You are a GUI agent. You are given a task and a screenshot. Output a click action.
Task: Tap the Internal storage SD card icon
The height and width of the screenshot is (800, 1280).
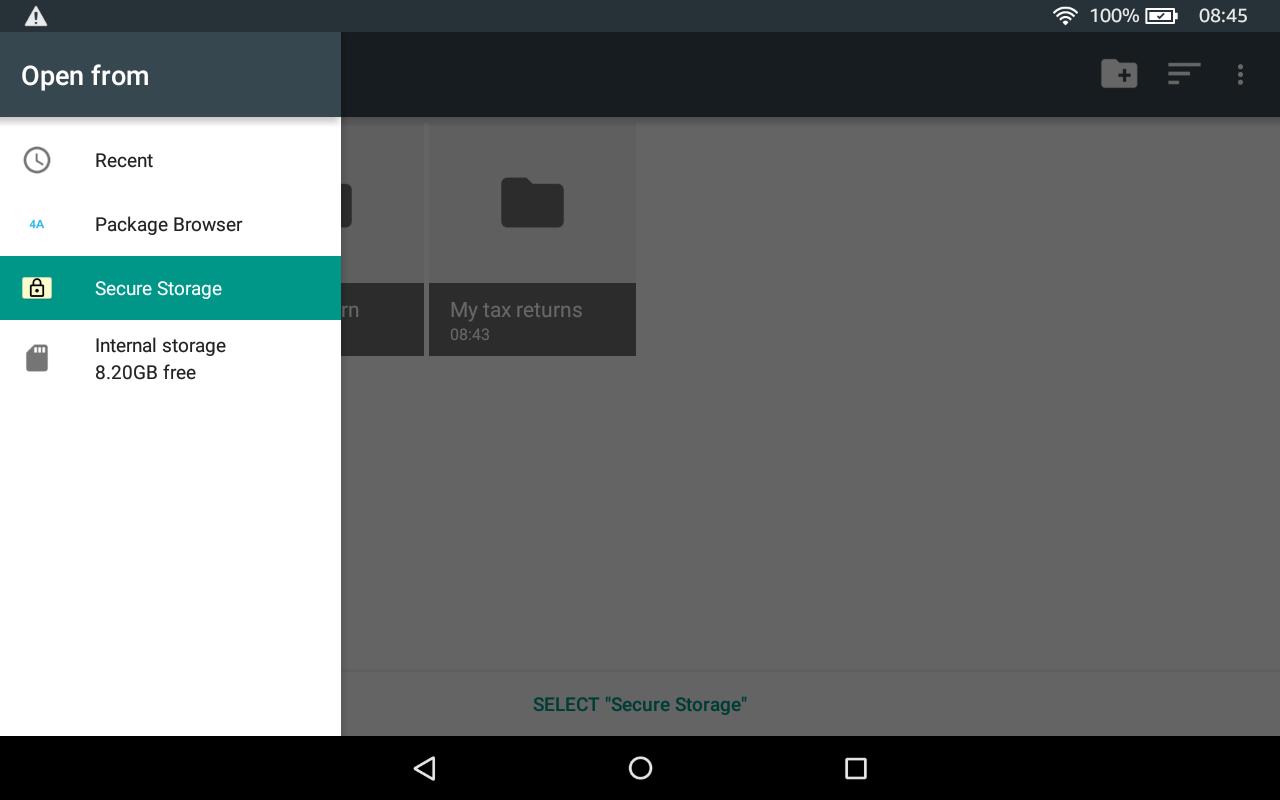[37, 358]
